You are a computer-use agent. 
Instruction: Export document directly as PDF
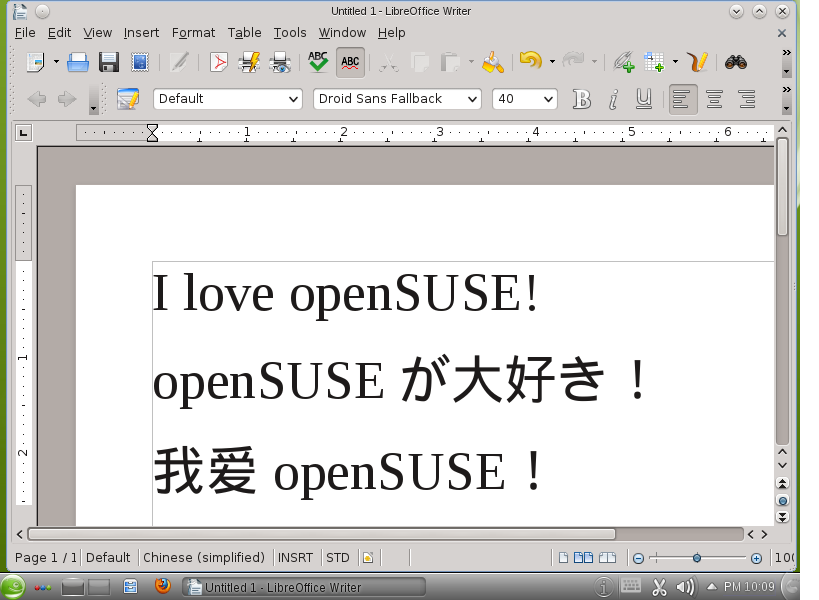[218, 62]
